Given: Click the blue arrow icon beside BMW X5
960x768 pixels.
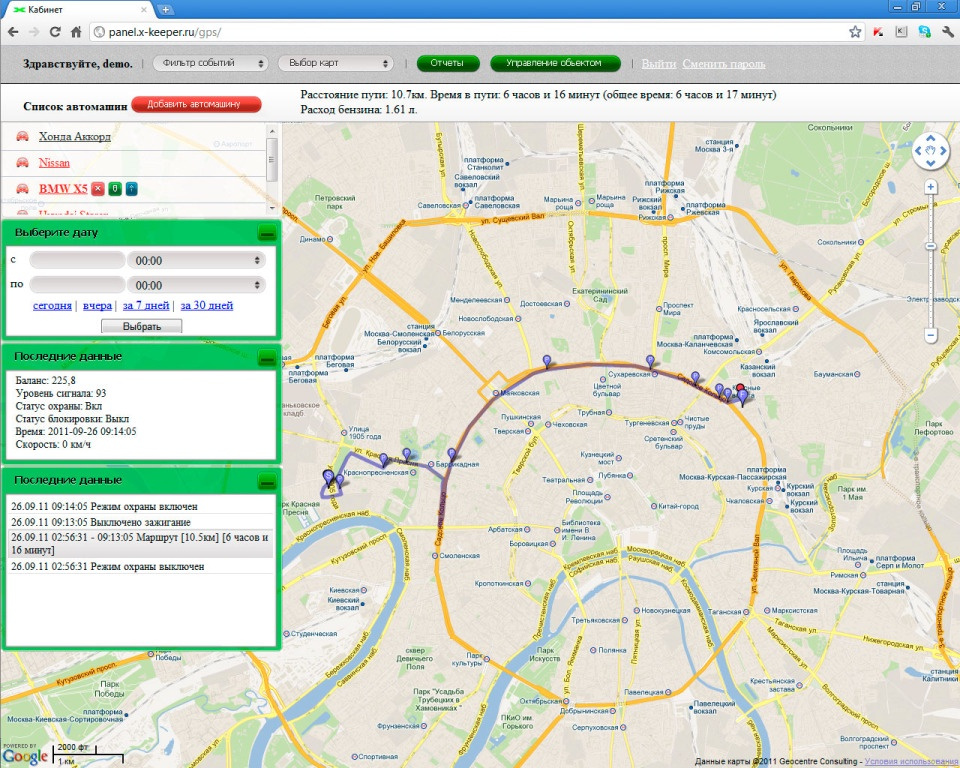Looking at the screenshot, I should click(131, 188).
